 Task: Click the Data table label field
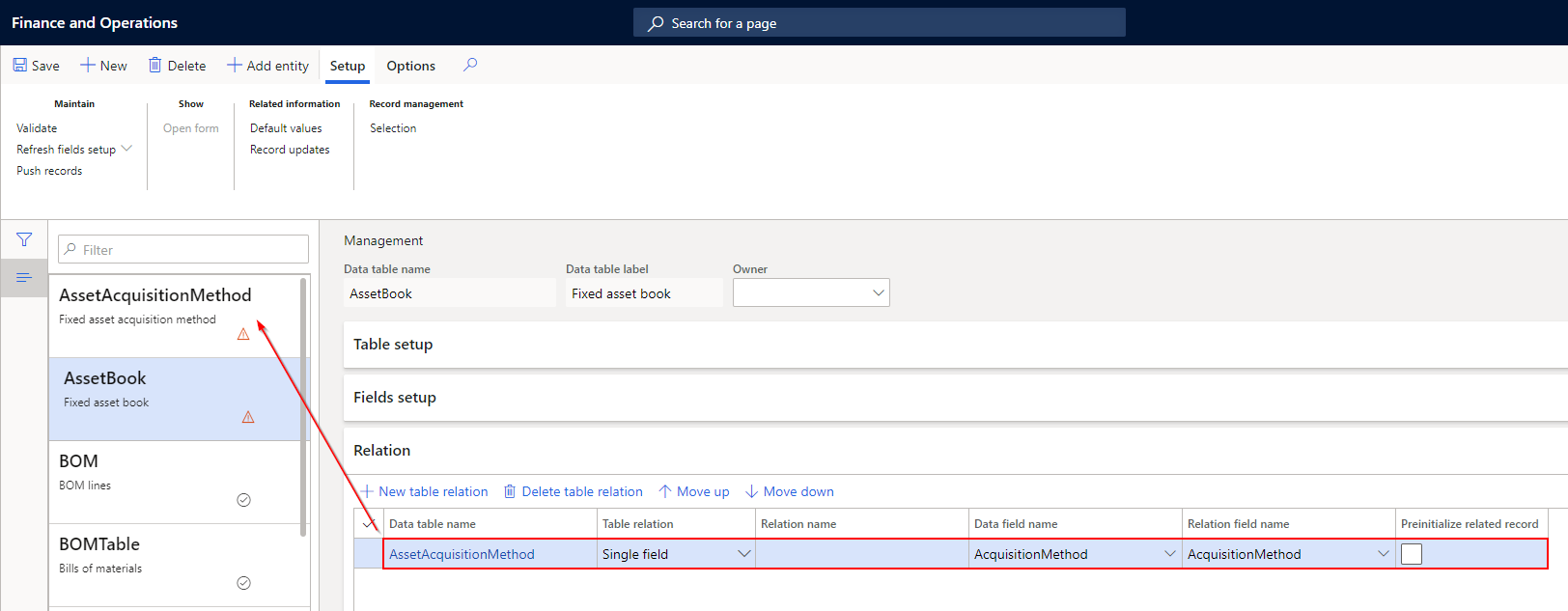pyautogui.click(x=644, y=293)
